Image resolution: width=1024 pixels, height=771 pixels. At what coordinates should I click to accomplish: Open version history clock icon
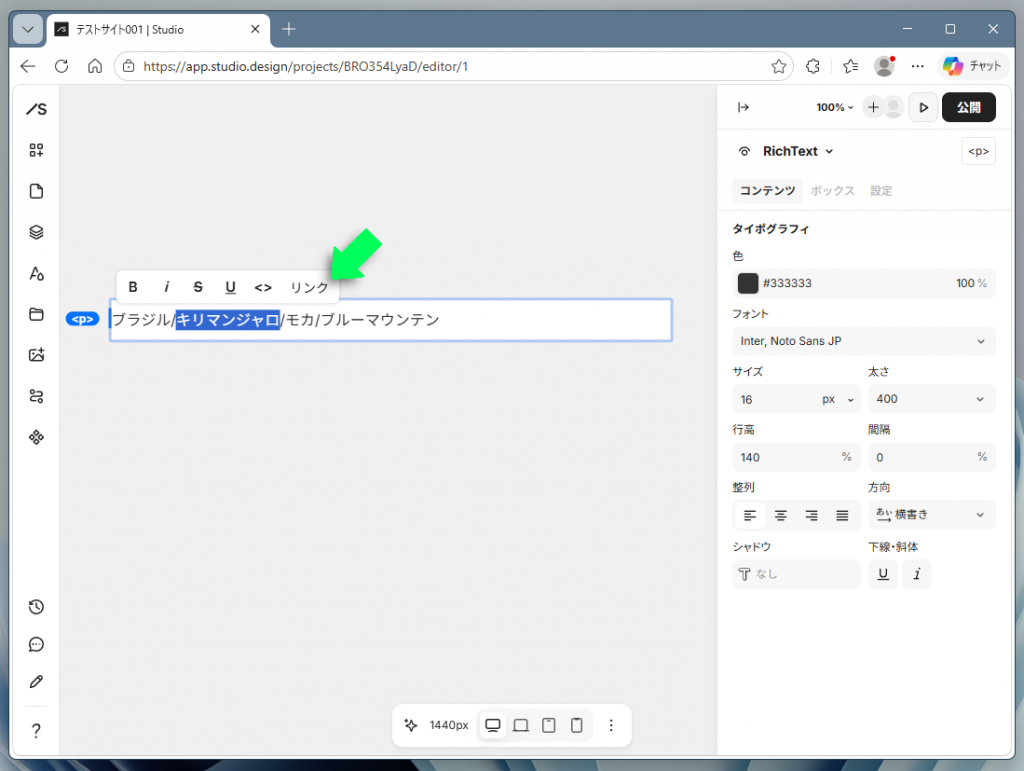37,607
